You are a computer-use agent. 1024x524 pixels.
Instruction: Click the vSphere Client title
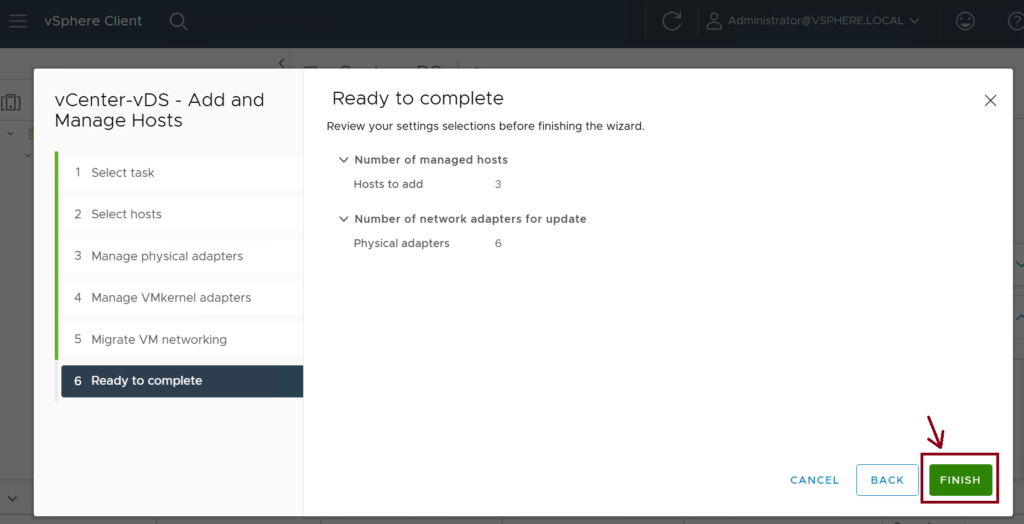point(93,21)
